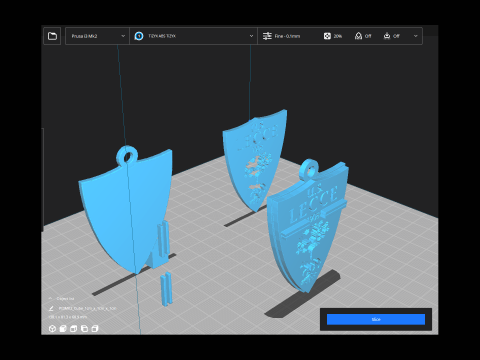The height and width of the screenshot is (360, 480).
Task: Click the support icon showing Off
Action: coord(358,36)
